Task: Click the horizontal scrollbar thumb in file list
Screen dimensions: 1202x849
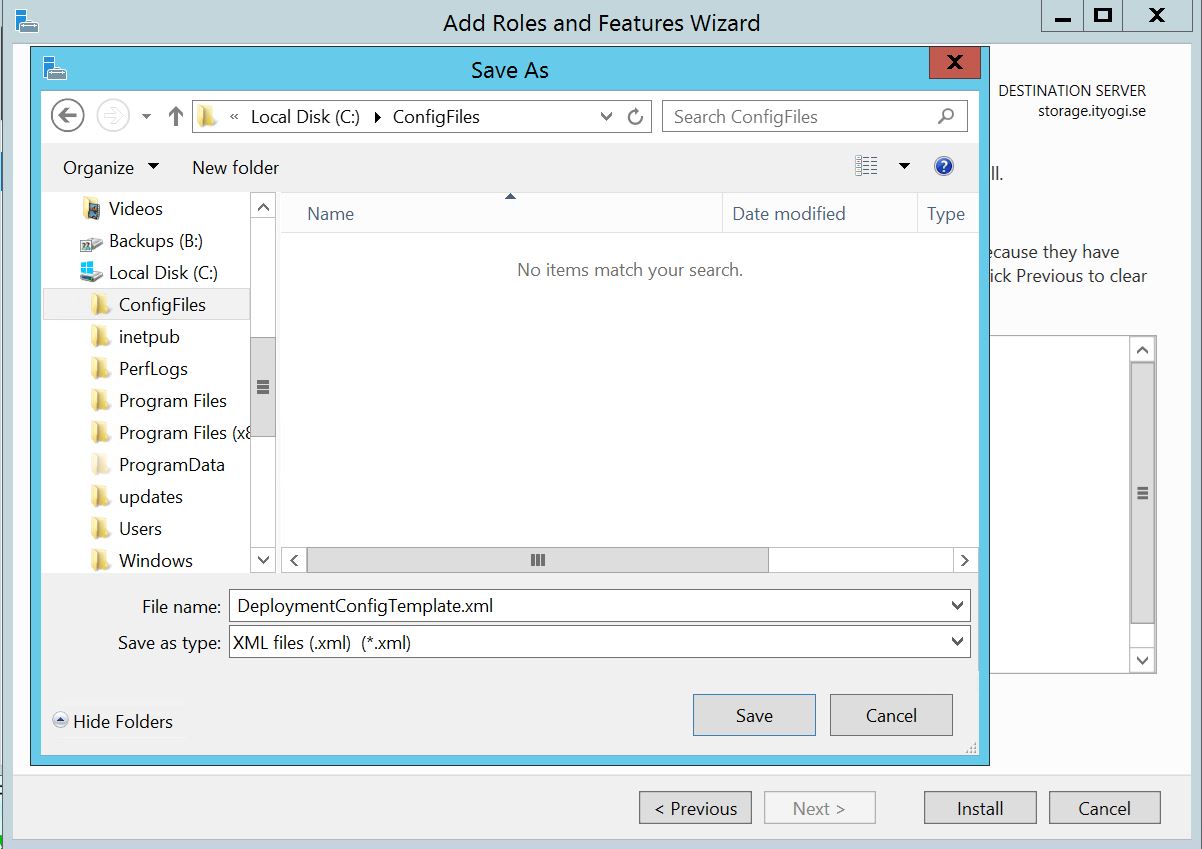Action: (x=538, y=560)
